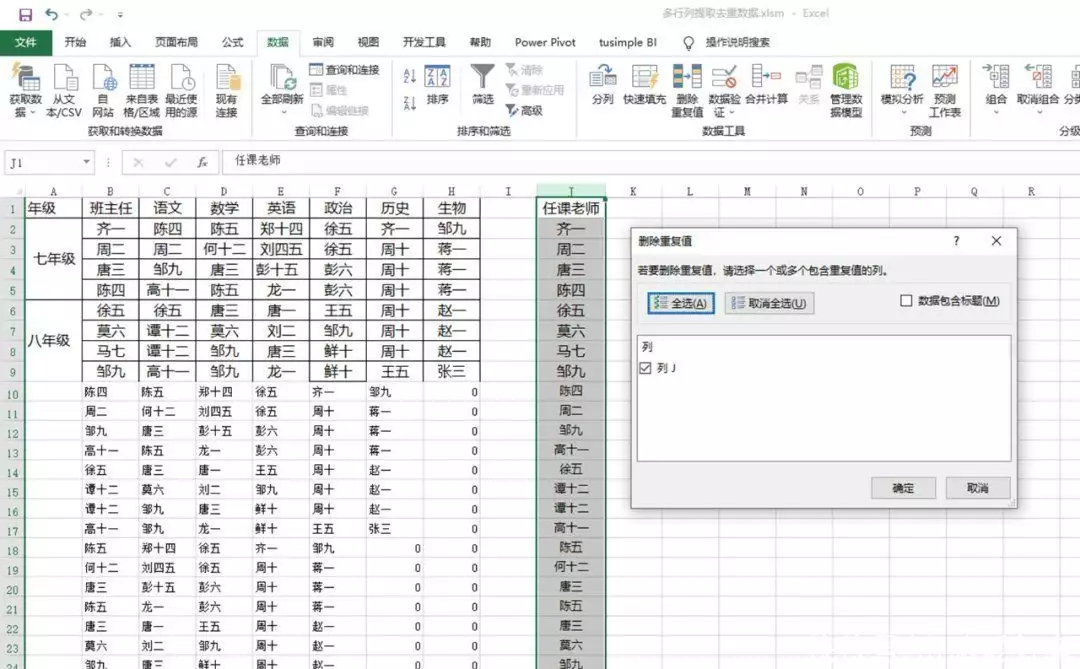Switch to the View (视图) tab
The image size is (1080, 669).
click(x=368, y=43)
